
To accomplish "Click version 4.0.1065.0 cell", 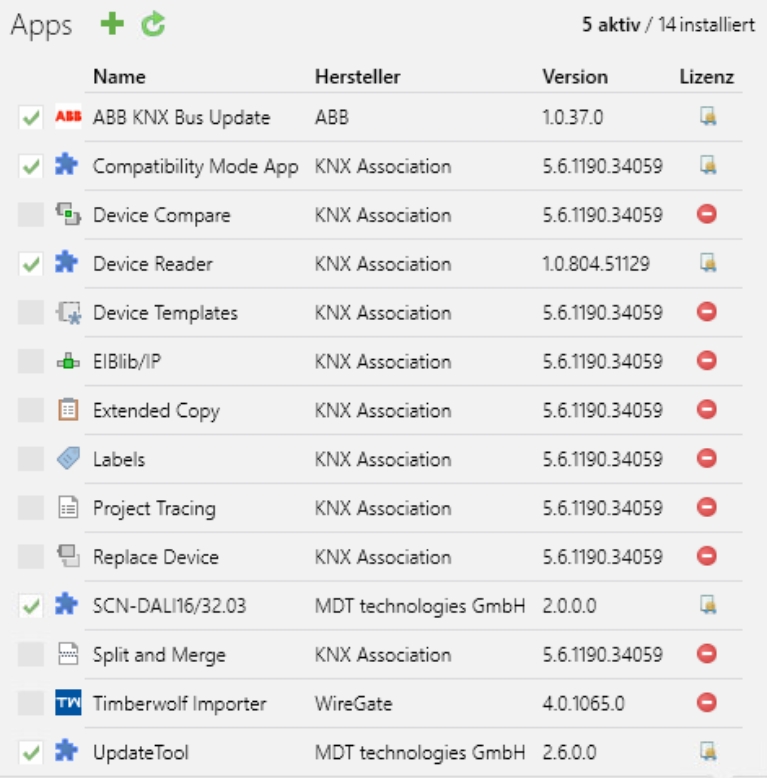I will coord(583,704).
